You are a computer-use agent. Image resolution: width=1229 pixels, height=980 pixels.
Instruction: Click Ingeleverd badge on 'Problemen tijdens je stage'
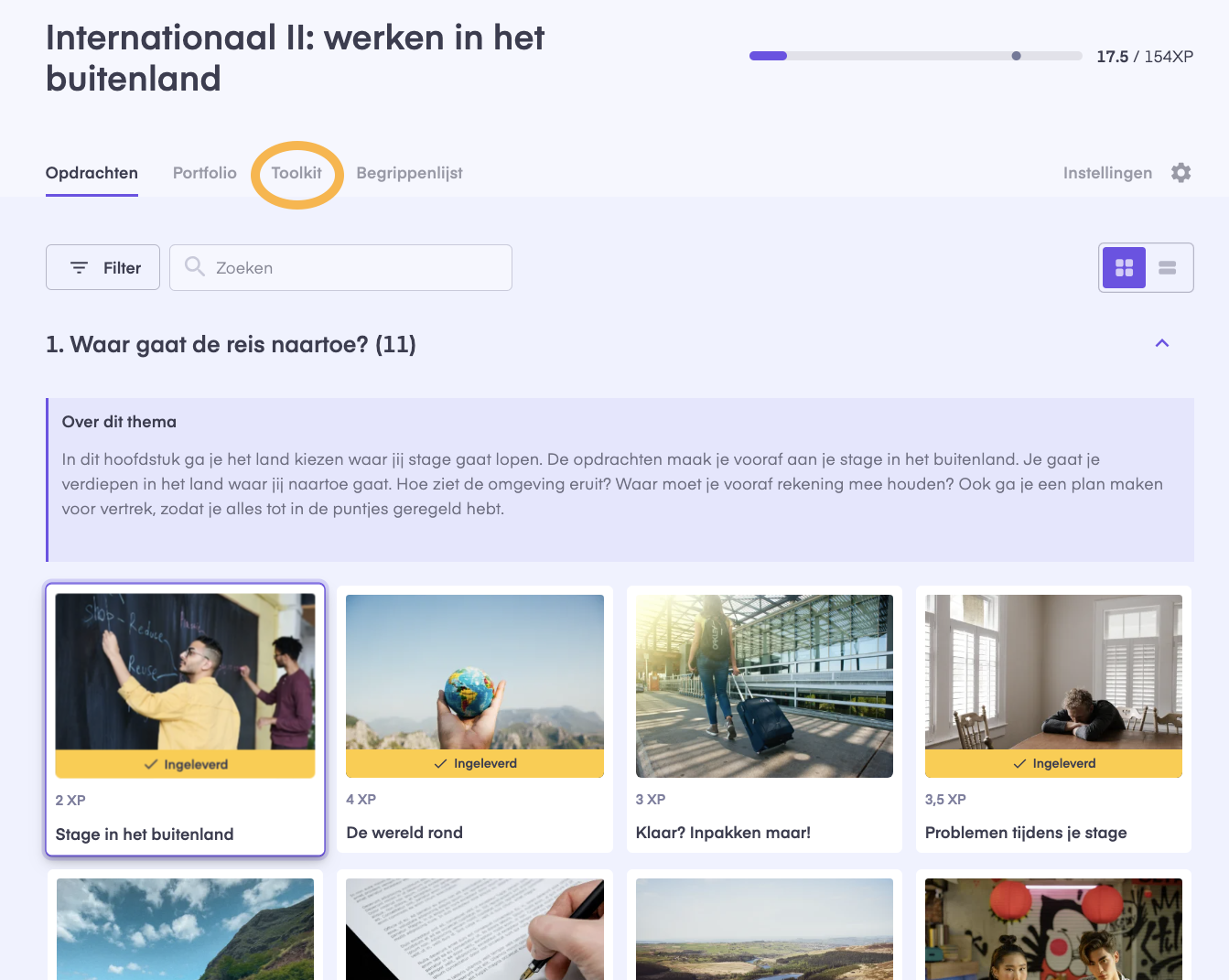[1053, 764]
